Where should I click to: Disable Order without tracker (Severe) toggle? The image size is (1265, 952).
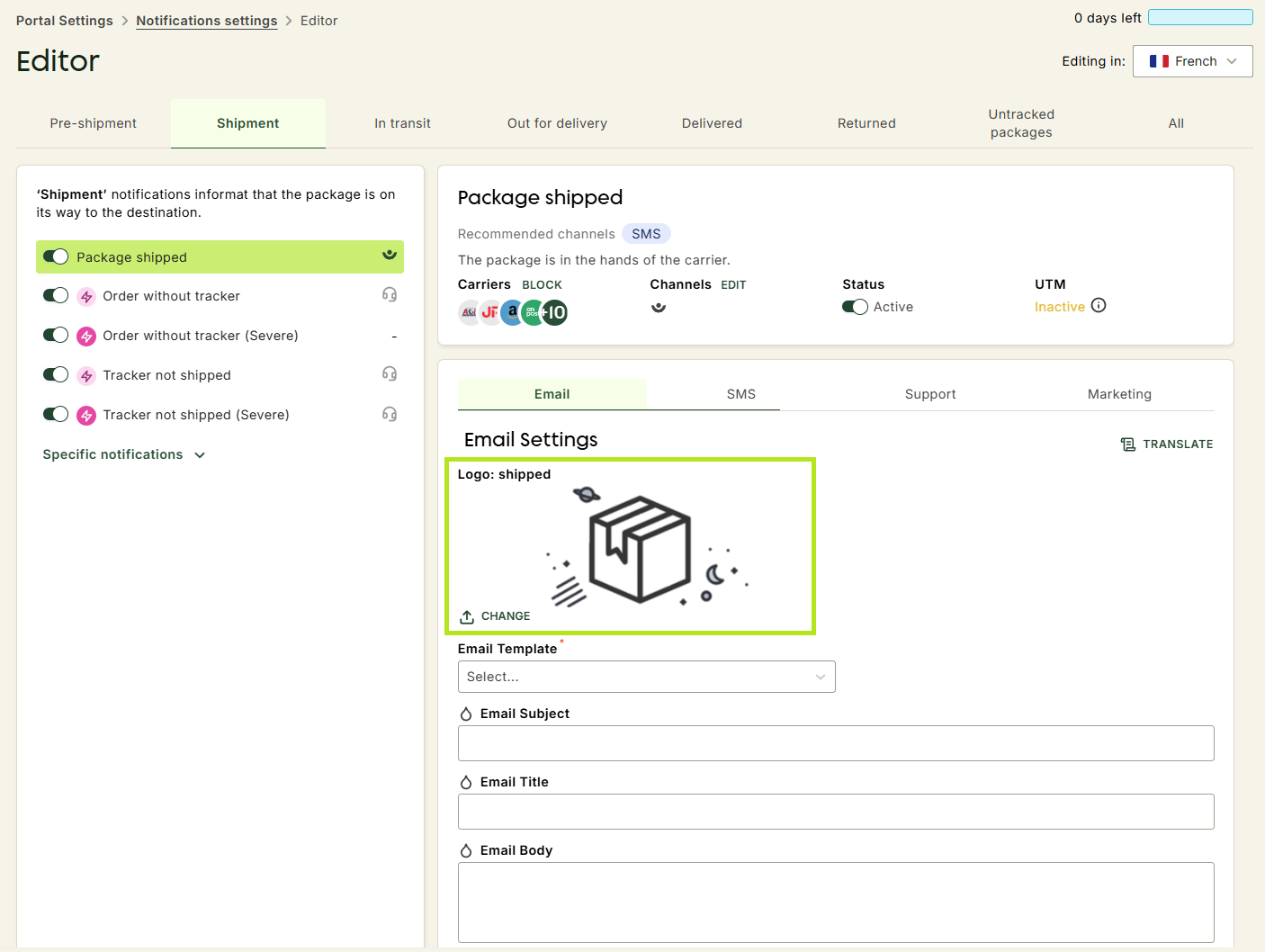click(56, 335)
